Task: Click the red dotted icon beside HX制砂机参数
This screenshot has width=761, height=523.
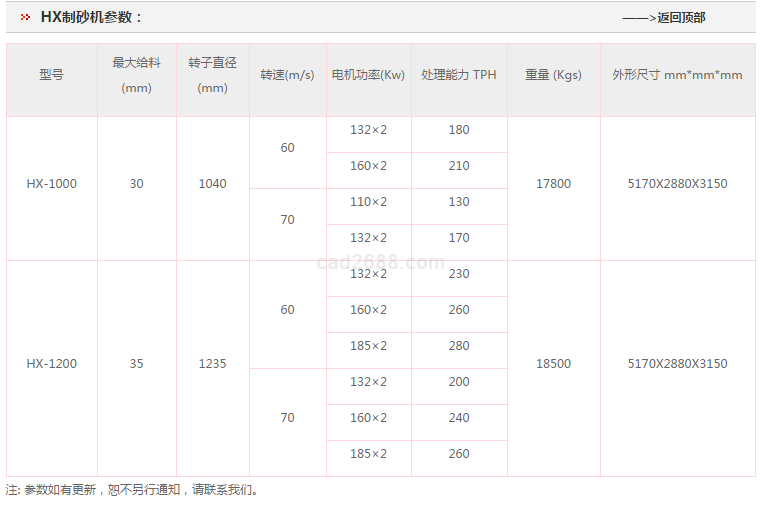Action: coord(25,17)
